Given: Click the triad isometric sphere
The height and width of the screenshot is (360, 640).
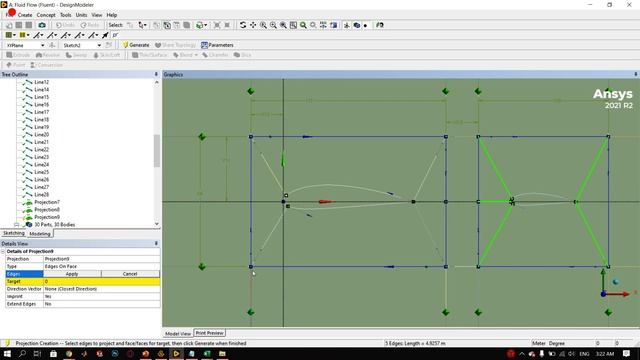Looking at the screenshot, I should point(616,282).
